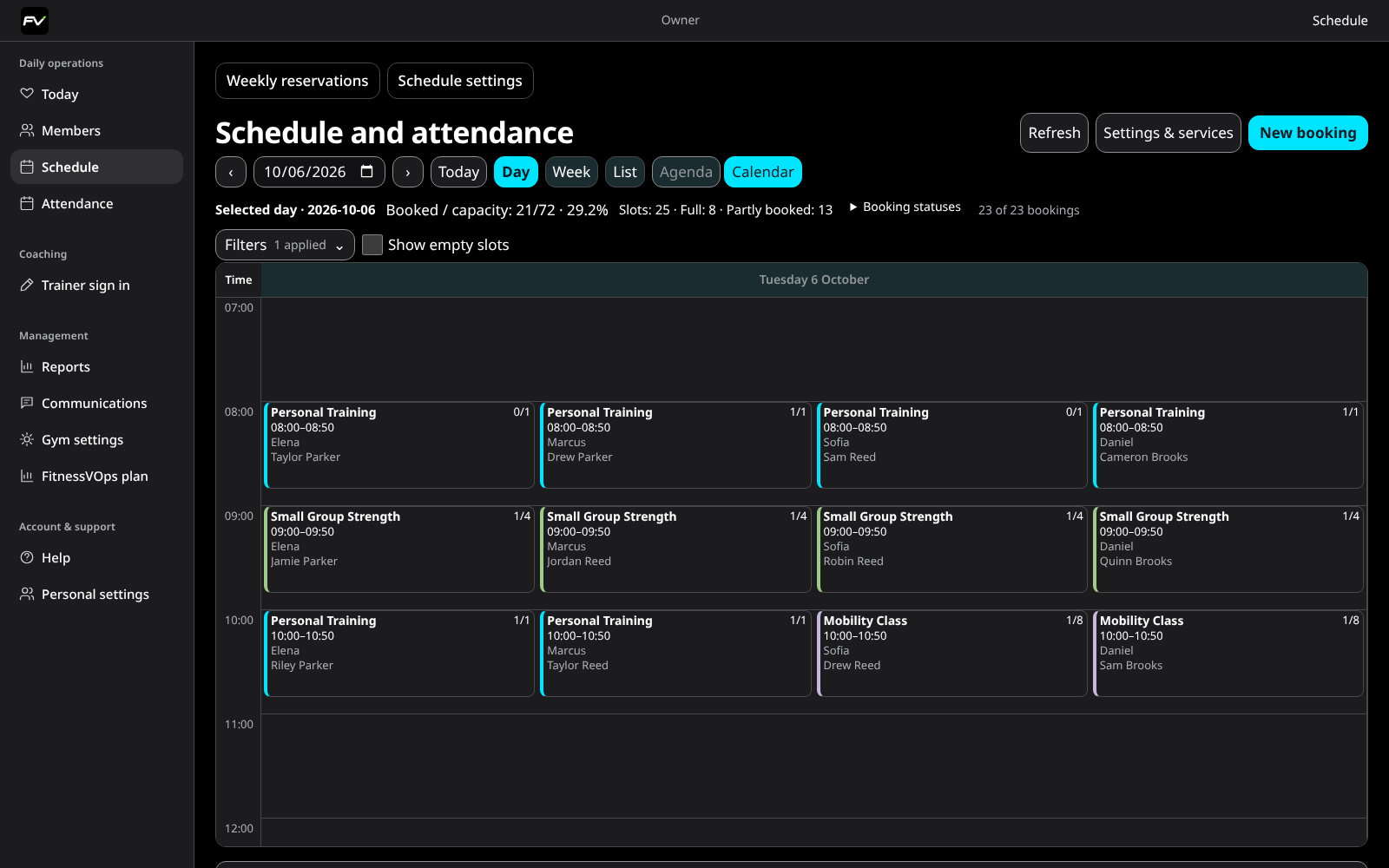
Task: Click the bar chart icon beside Reports
Action: (x=27, y=366)
